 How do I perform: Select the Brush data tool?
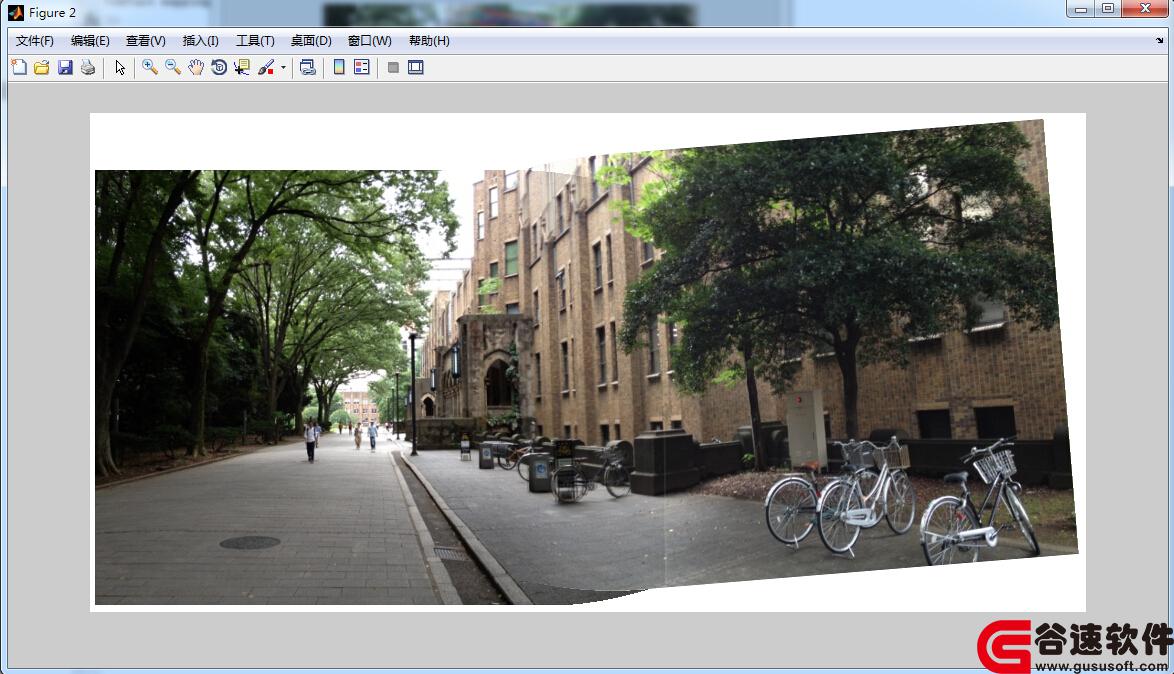tap(266, 67)
